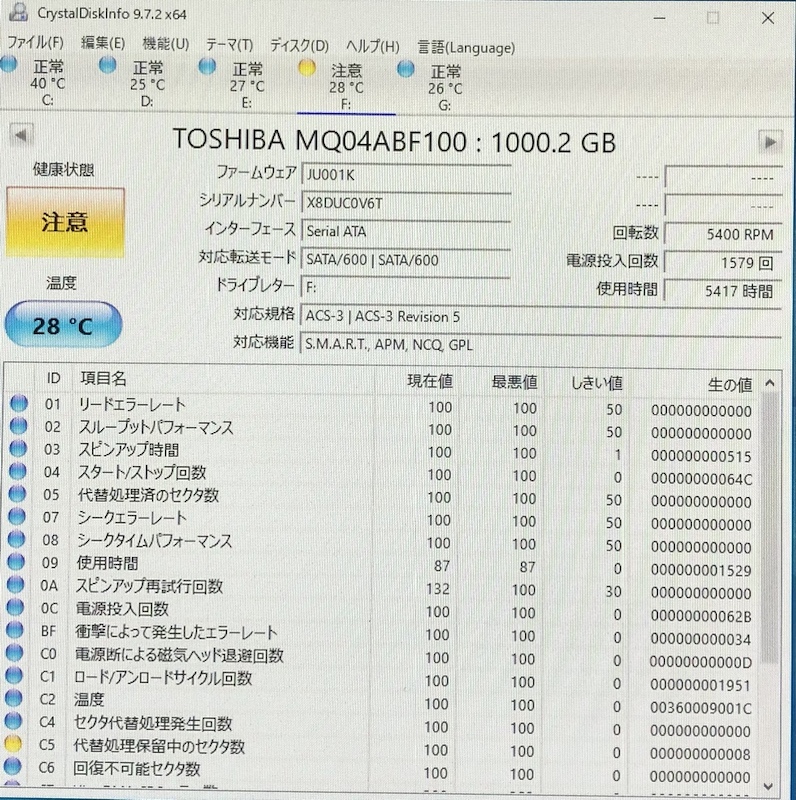The image size is (796, 800).
Task: Click the status orb for 回復不可能セクタ数 row
Action: point(13,766)
